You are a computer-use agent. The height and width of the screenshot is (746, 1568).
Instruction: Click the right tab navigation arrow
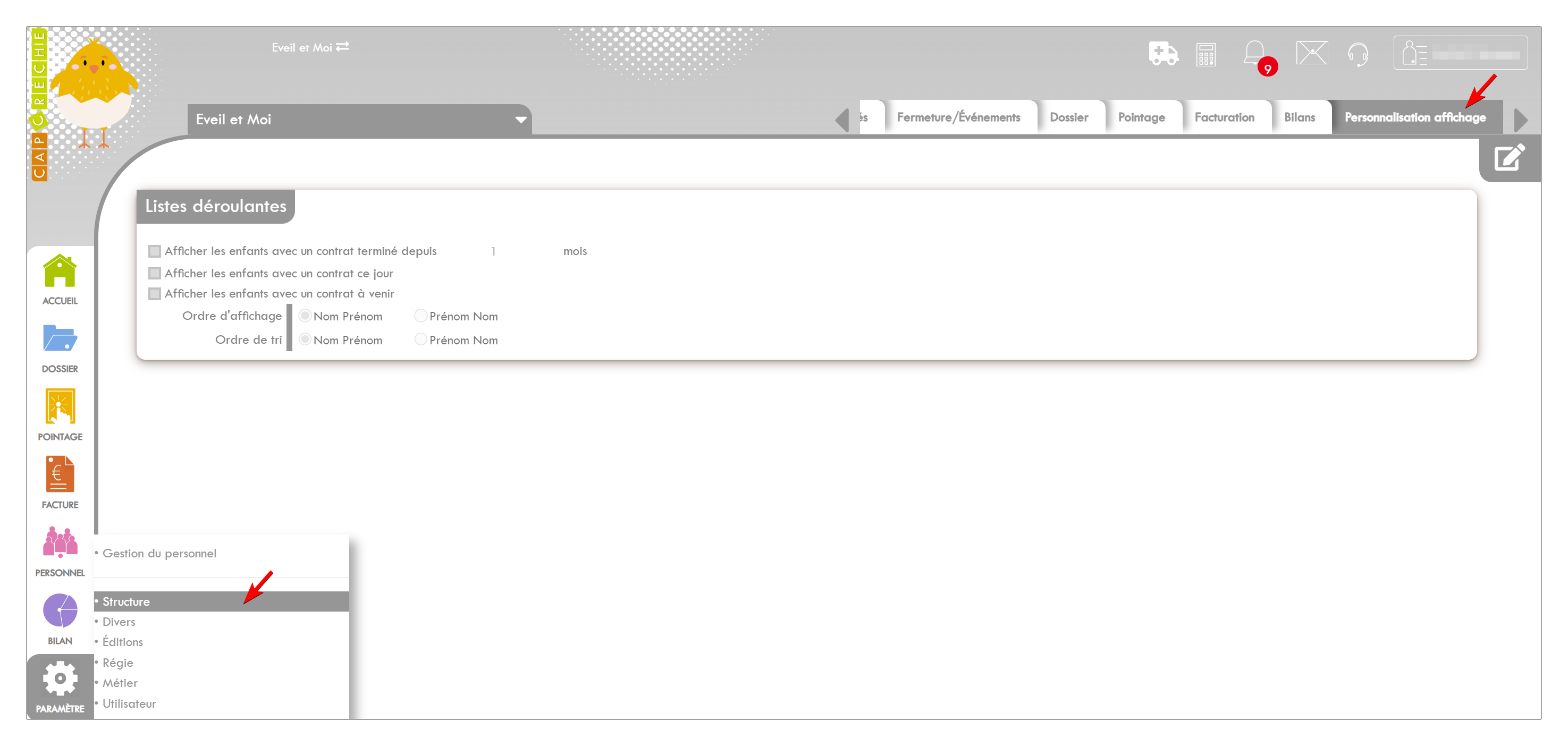coord(1520,119)
